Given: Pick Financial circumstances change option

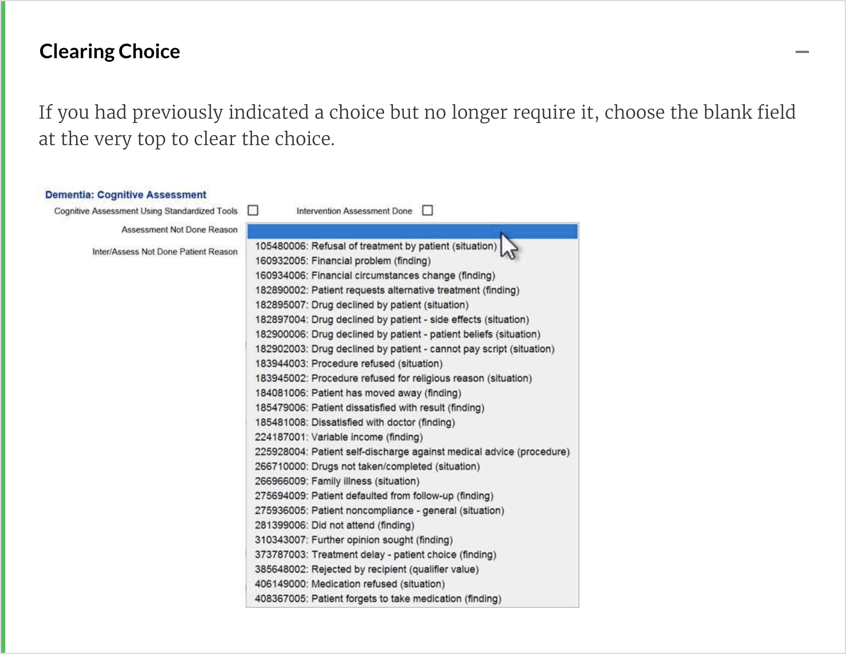Looking at the screenshot, I should click(x=374, y=275).
